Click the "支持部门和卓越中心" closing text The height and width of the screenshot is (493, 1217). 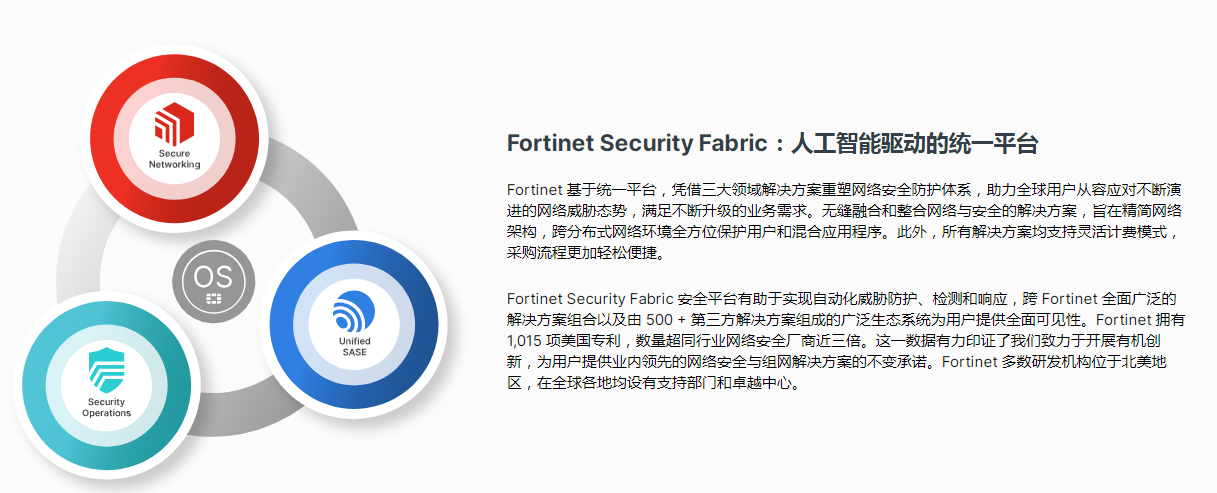717,382
